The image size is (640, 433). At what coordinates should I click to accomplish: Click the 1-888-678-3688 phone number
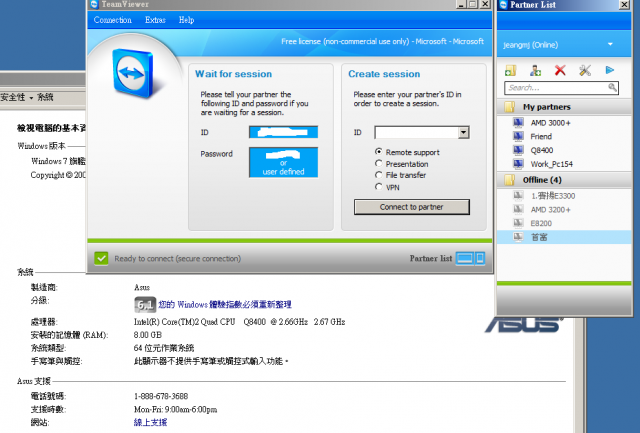[161, 396]
